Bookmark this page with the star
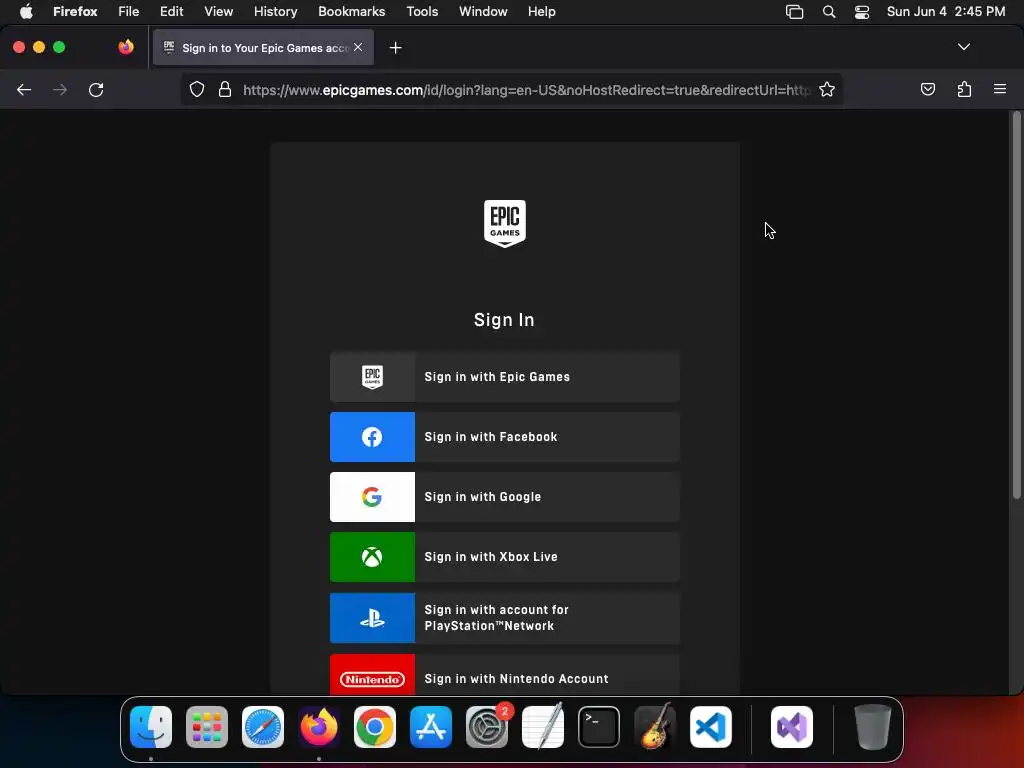 point(827,89)
